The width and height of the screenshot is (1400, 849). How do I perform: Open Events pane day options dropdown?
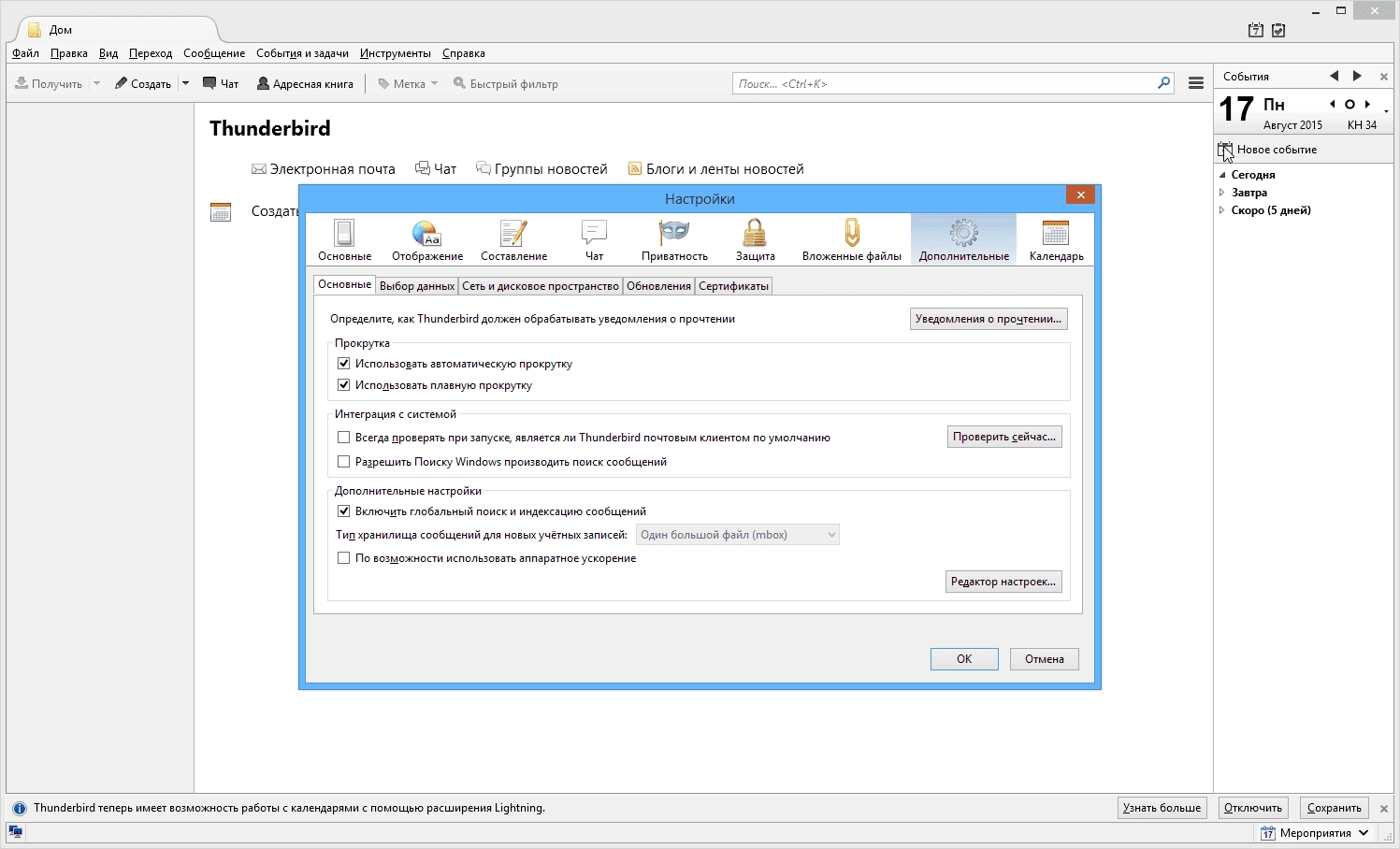coord(1386,111)
